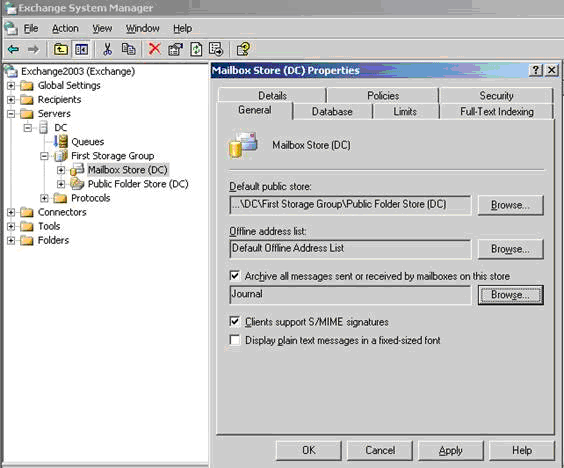
Task: Switch to the Limits tab
Action: coord(405,112)
